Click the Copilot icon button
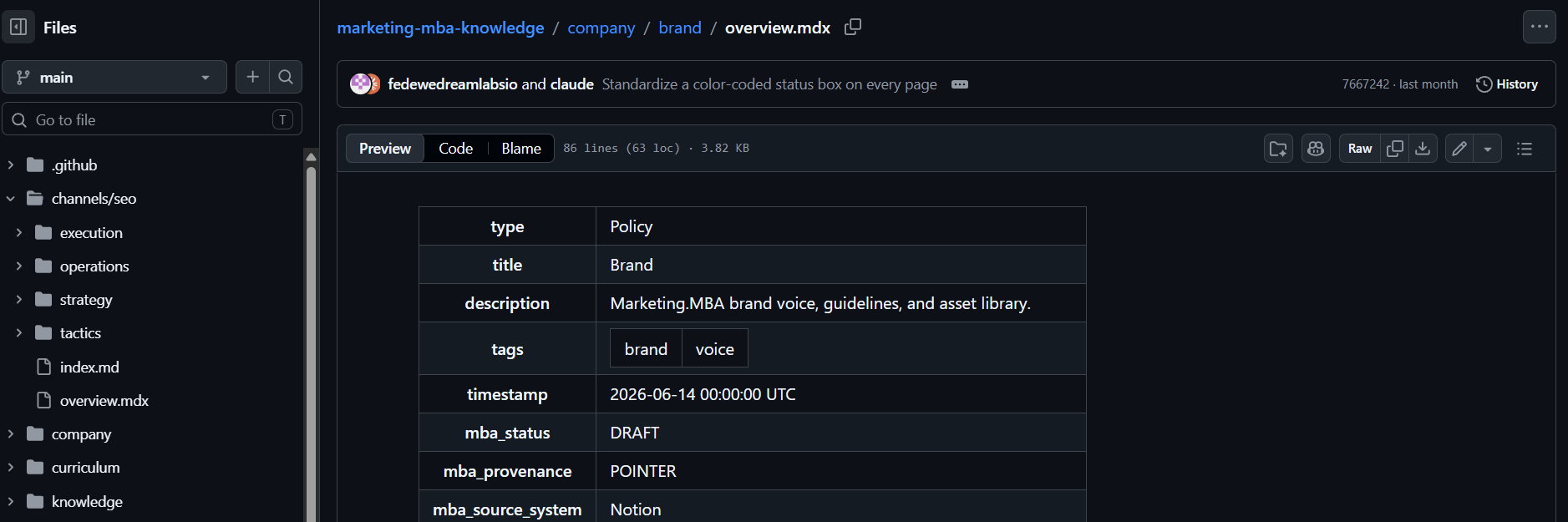 pyautogui.click(x=1316, y=149)
